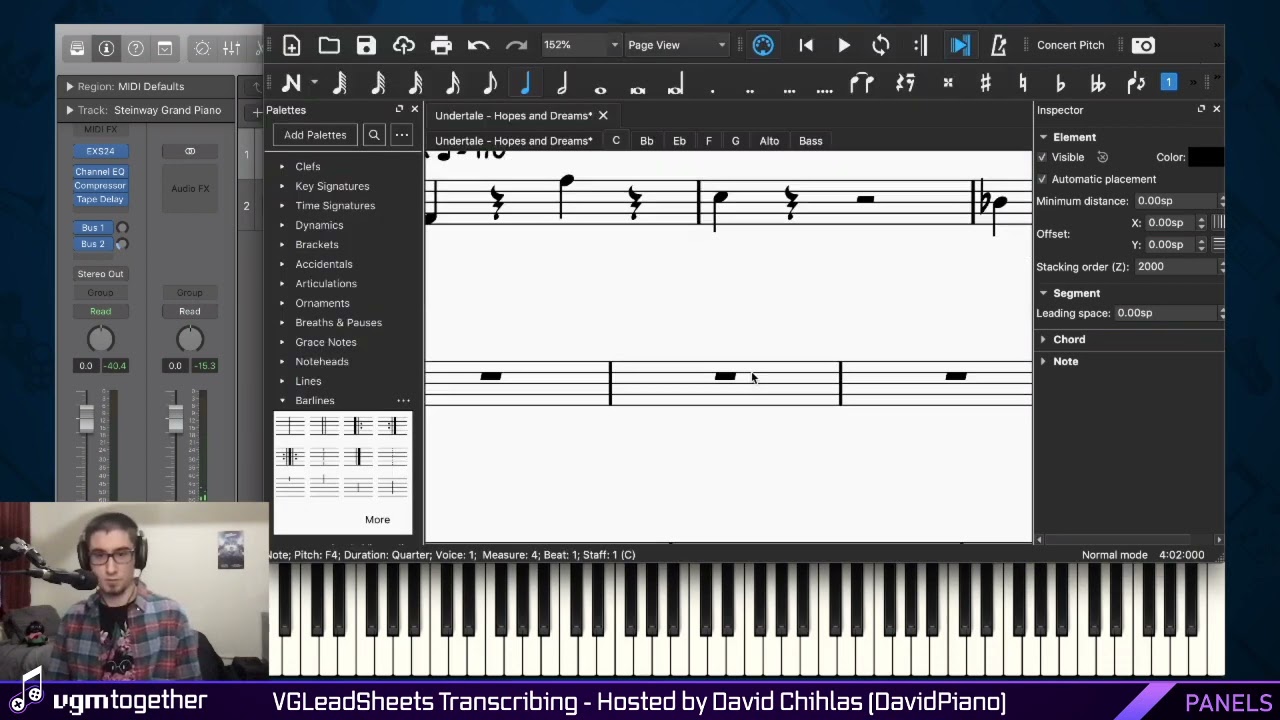Adjust the left channel volume fader
This screenshot has width=1280, height=720.
point(86,417)
